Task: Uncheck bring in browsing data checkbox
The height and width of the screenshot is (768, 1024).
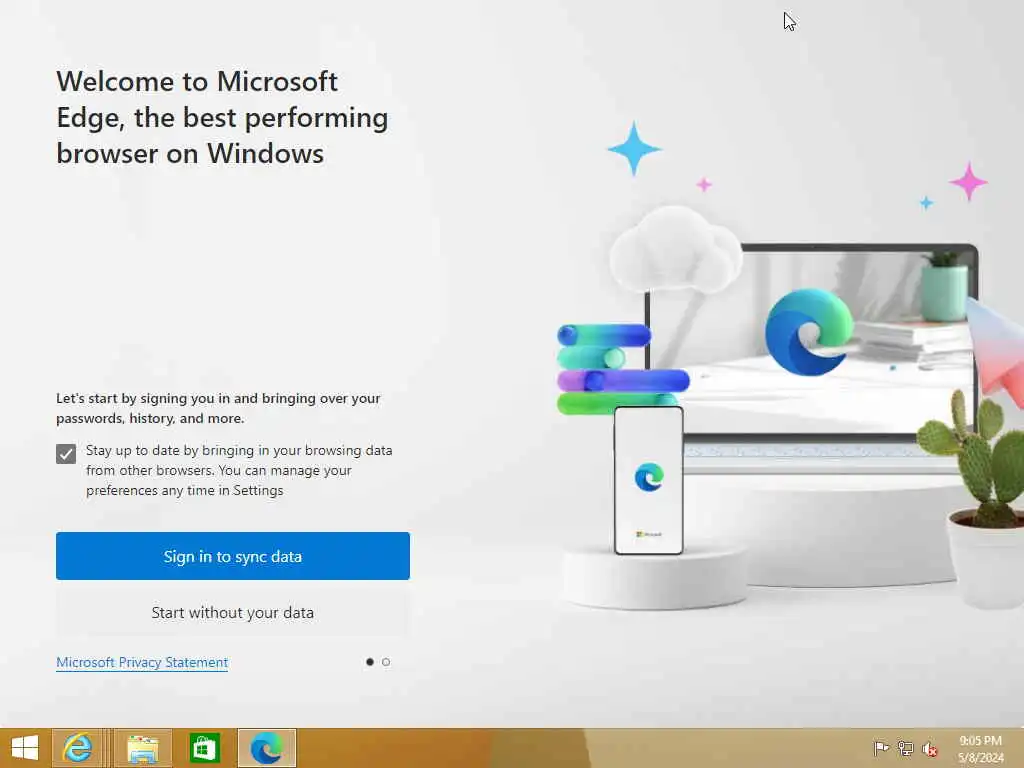Action: pyautogui.click(x=66, y=453)
